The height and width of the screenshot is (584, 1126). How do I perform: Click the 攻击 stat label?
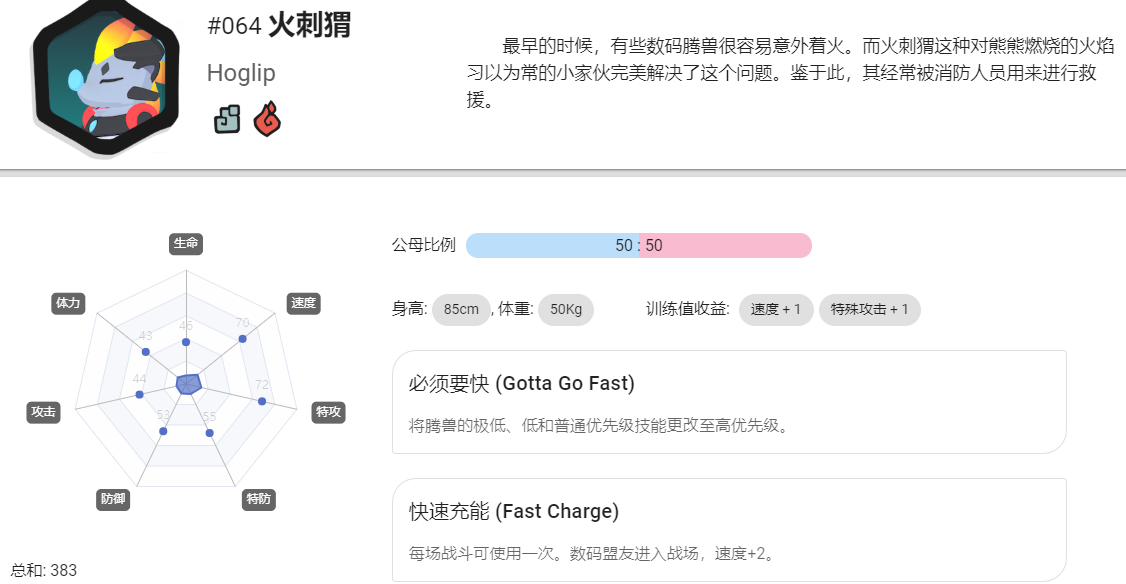click(x=43, y=412)
